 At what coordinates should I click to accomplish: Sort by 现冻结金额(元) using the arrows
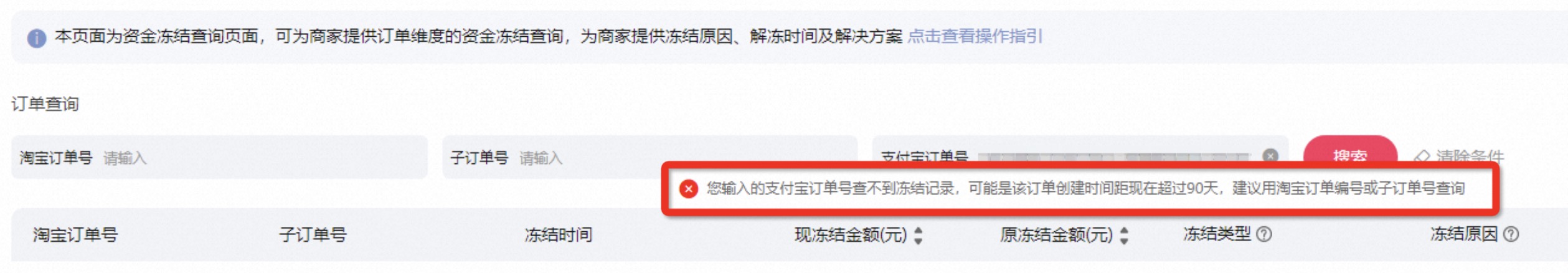tap(919, 235)
